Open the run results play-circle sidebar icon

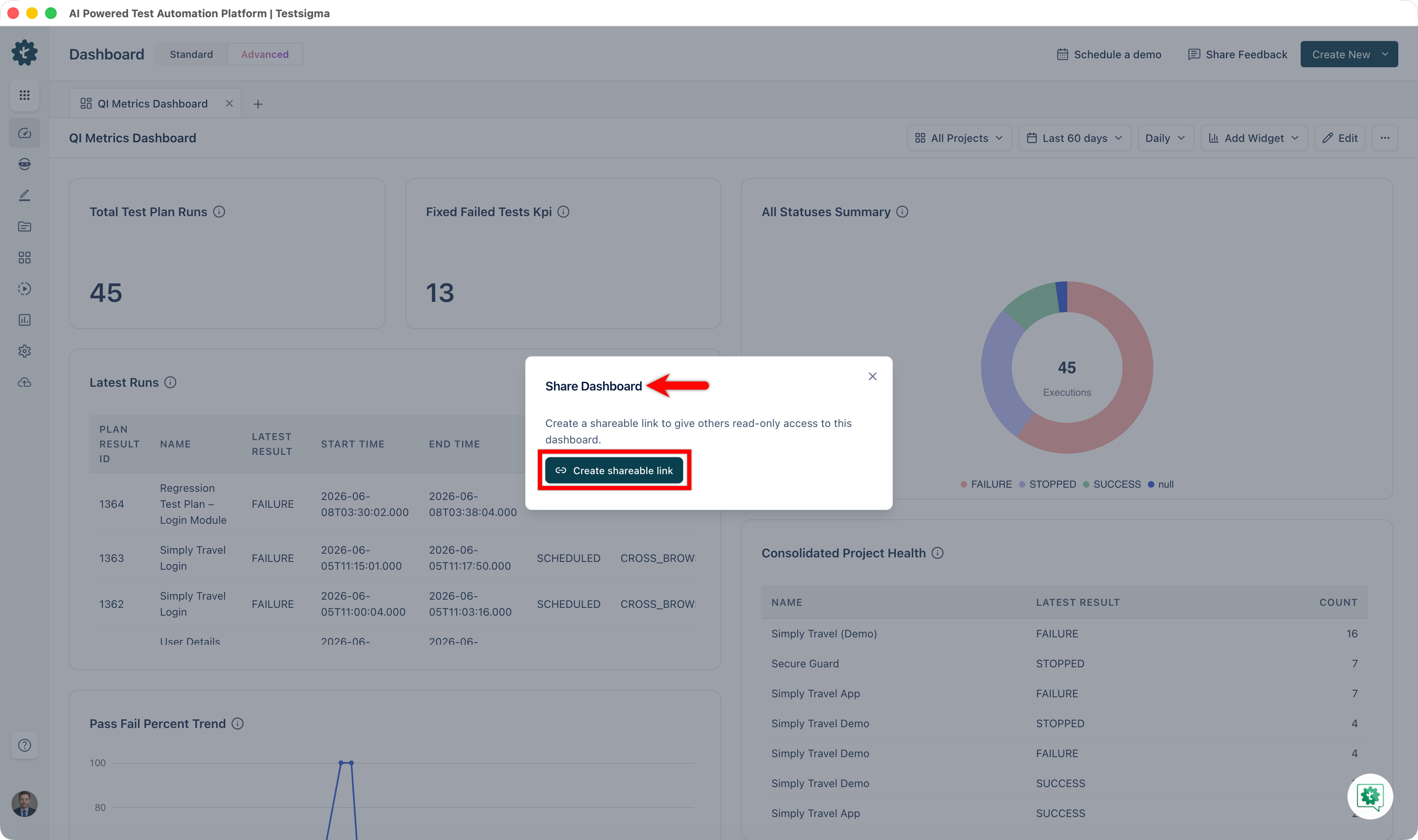[24, 289]
